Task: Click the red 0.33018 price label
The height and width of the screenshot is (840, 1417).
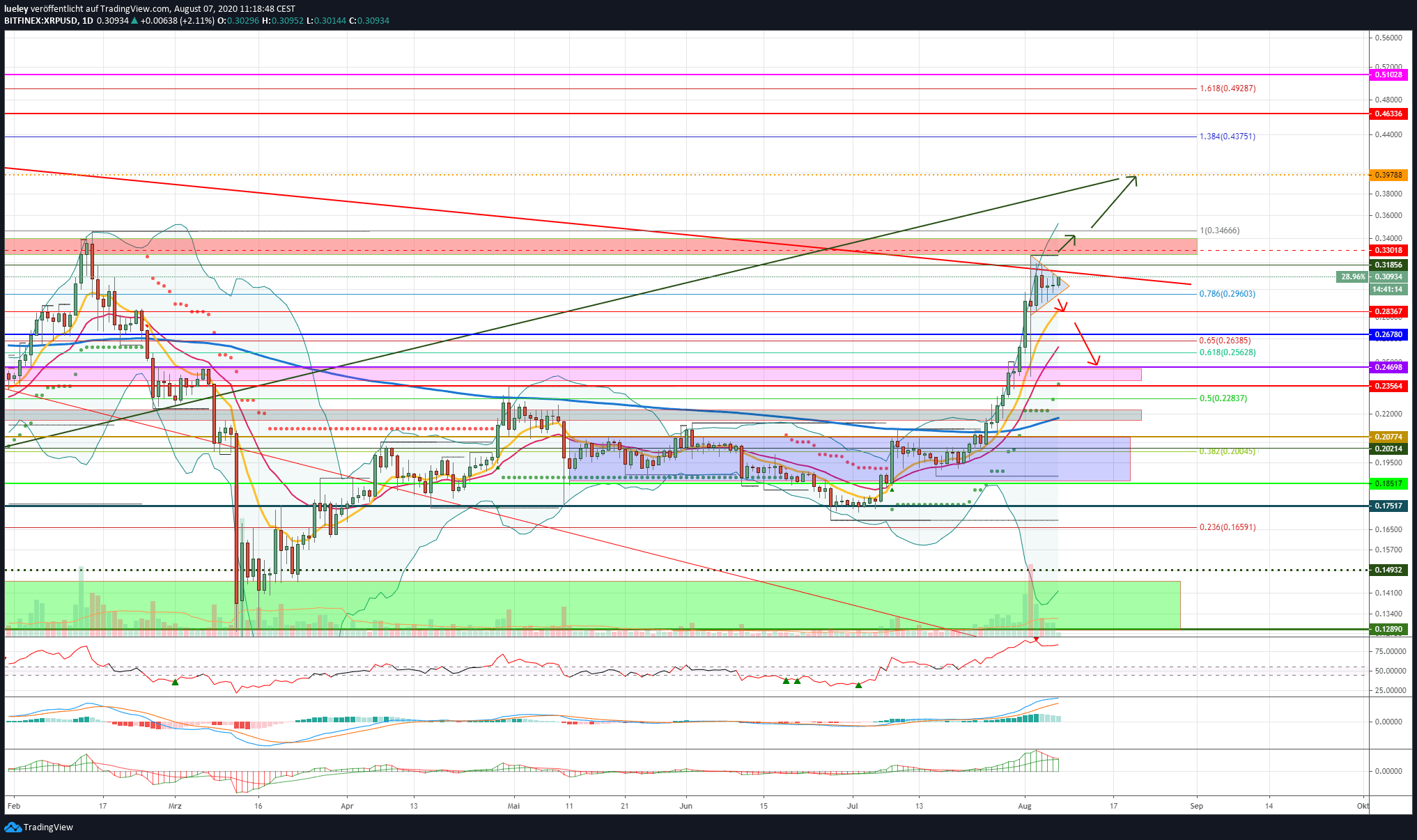Action: 1388,250
